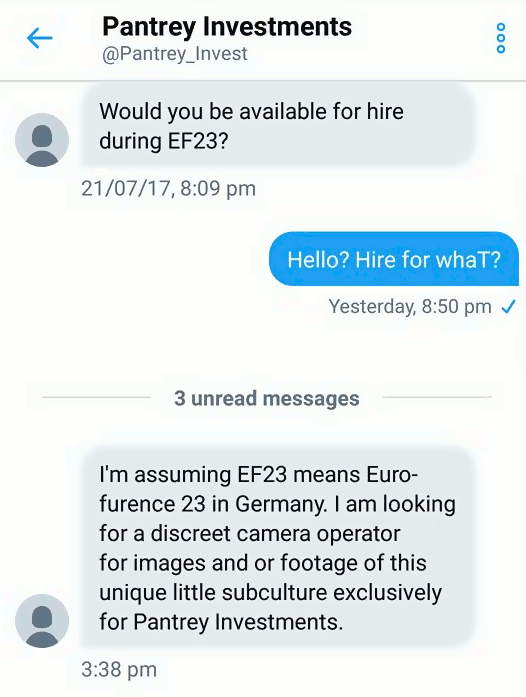526x697 pixels.
Task: Open the Pantrey Investments conversation title
Action: [x=227, y=27]
